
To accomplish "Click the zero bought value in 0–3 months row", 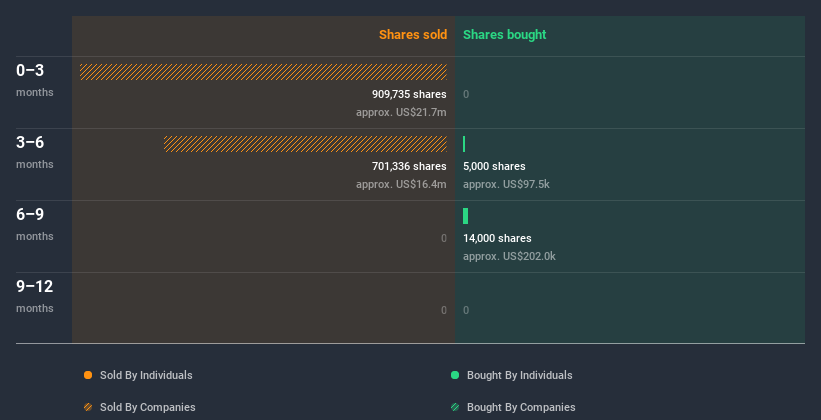I will coord(466,94).
